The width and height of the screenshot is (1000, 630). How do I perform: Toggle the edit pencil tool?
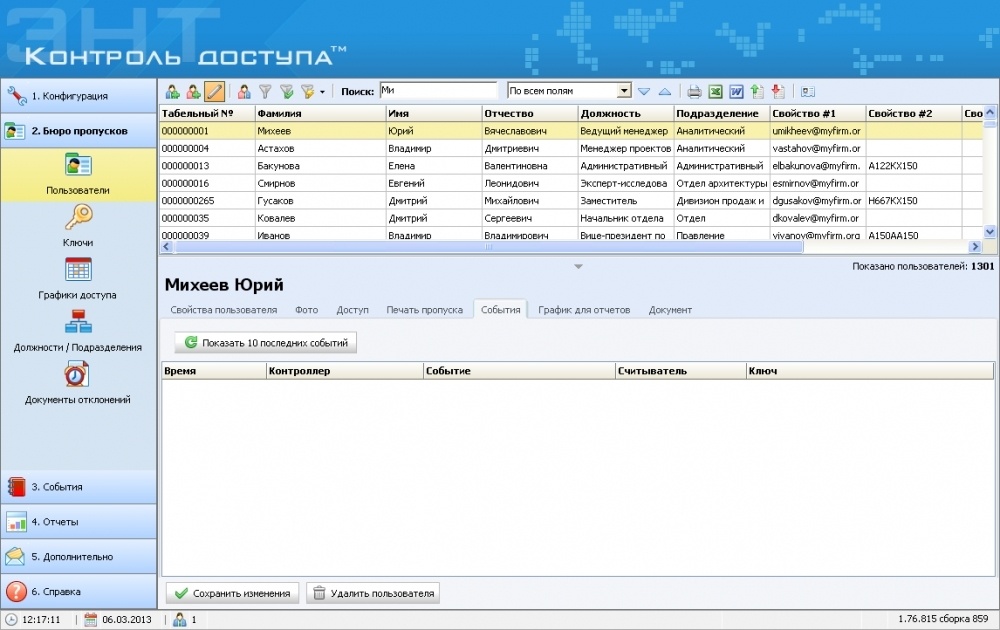click(x=214, y=91)
